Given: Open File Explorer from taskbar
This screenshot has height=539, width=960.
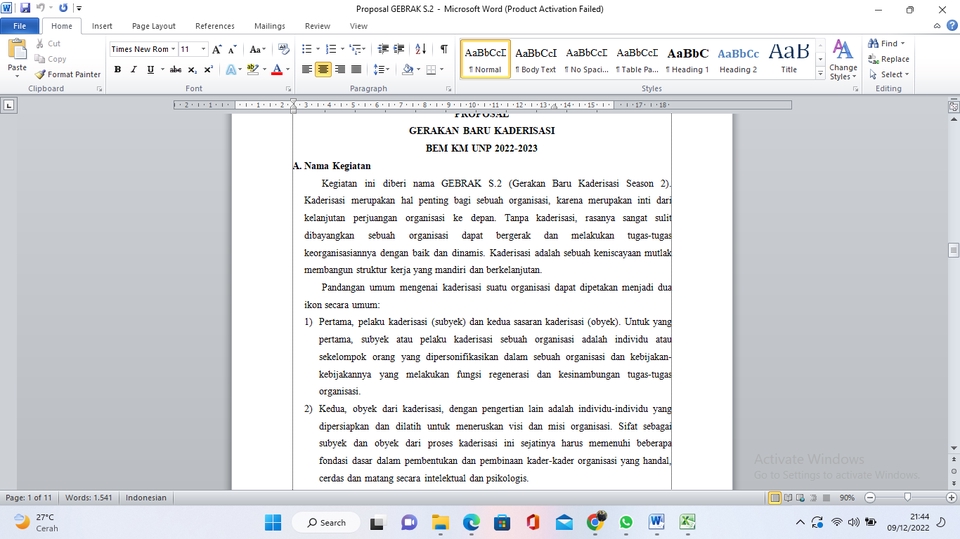Looking at the screenshot, I should (x=440, y=522).
